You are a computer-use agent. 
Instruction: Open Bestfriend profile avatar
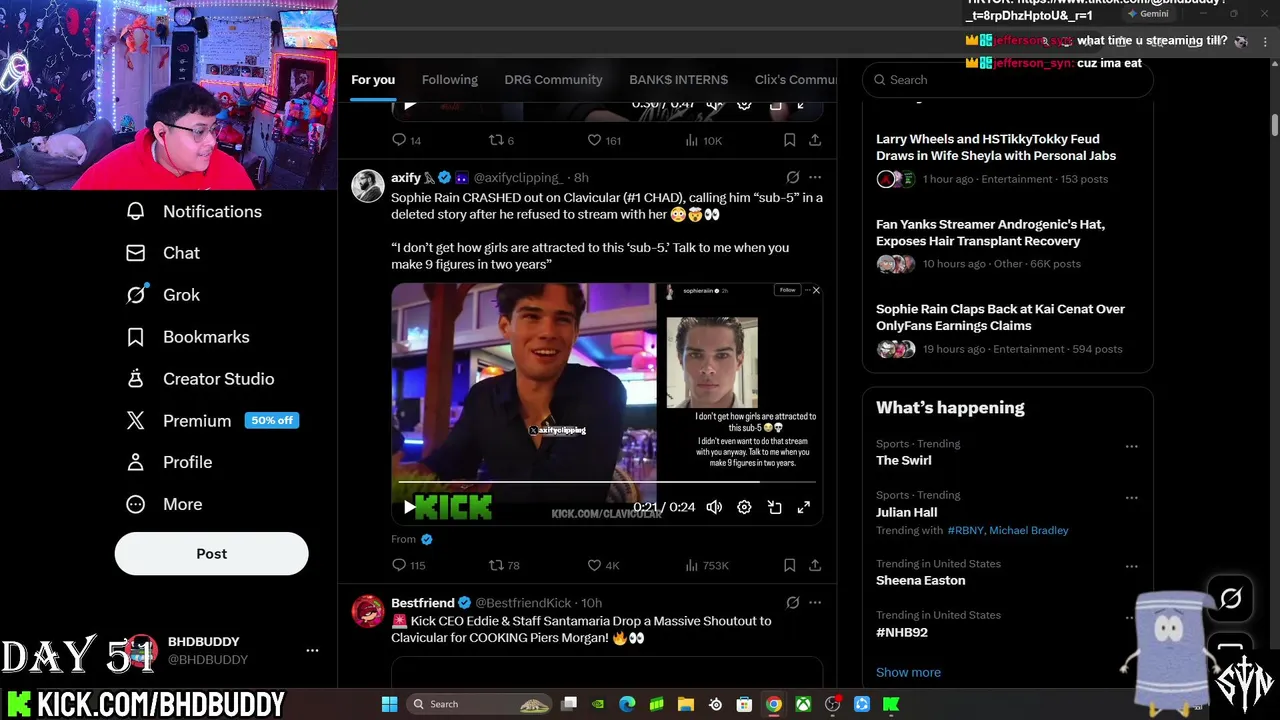tap(368, 611)
